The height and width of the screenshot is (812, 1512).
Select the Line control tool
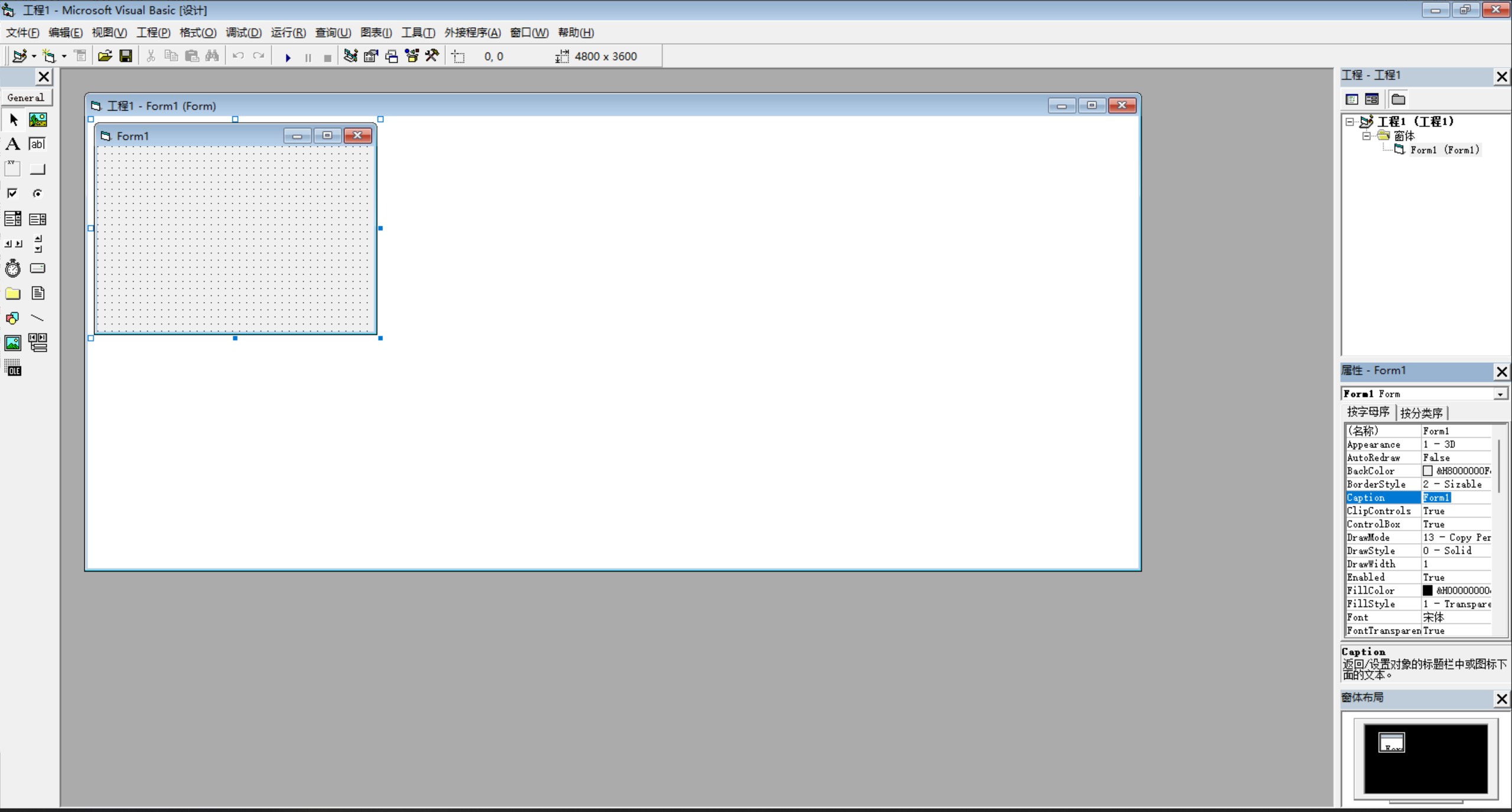(x=38, y=318)
